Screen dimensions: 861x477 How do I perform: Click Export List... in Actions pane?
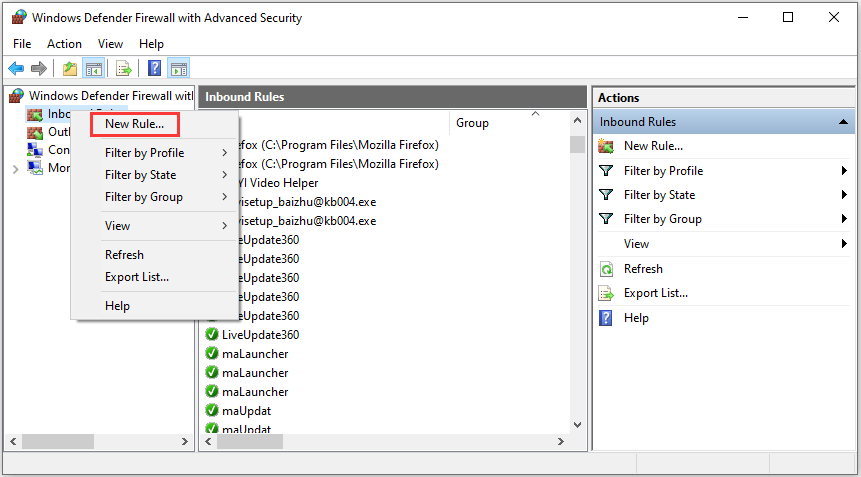coord(656,294)
